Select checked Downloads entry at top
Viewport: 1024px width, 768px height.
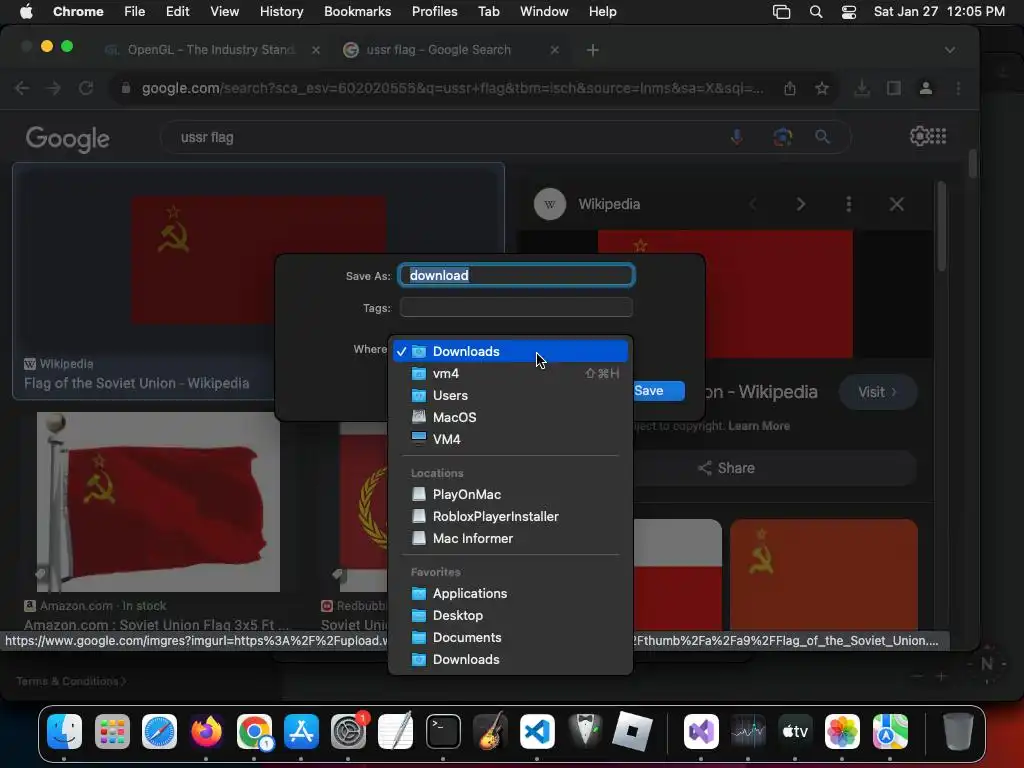click(x=510, y=351)
